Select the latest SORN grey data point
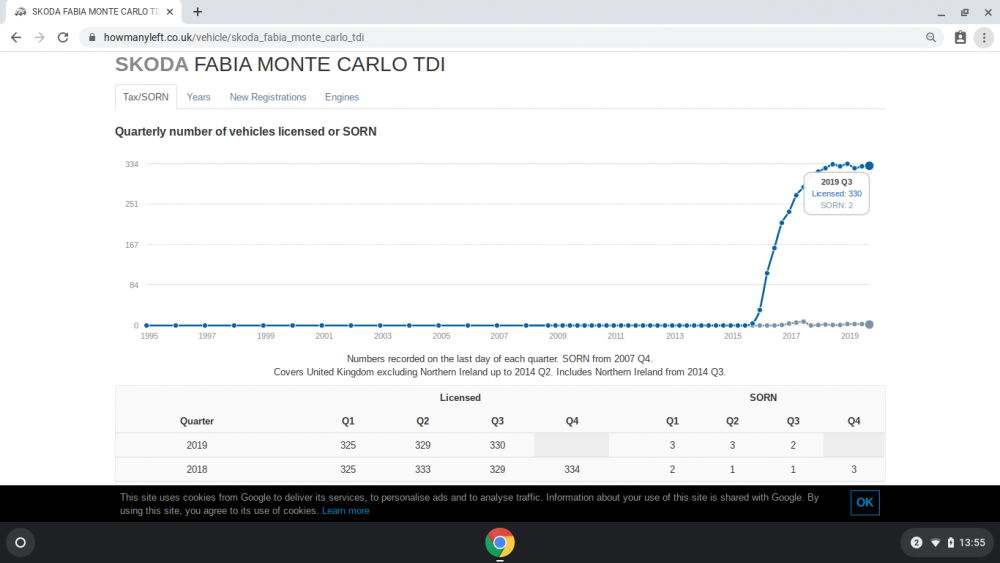Image resolution: width=1000 pixels, height=563 pixels. (869, 325)
